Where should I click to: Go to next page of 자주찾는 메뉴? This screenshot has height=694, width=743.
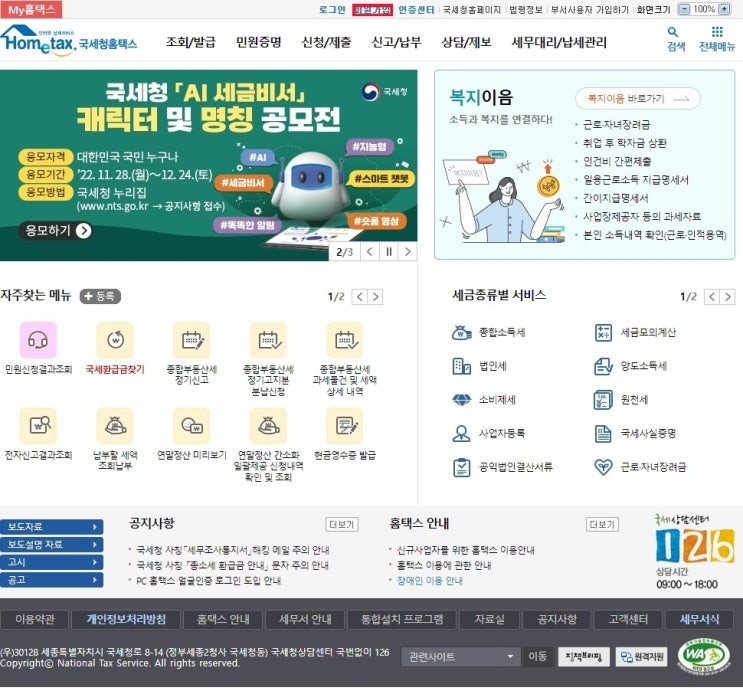[375, 297]
